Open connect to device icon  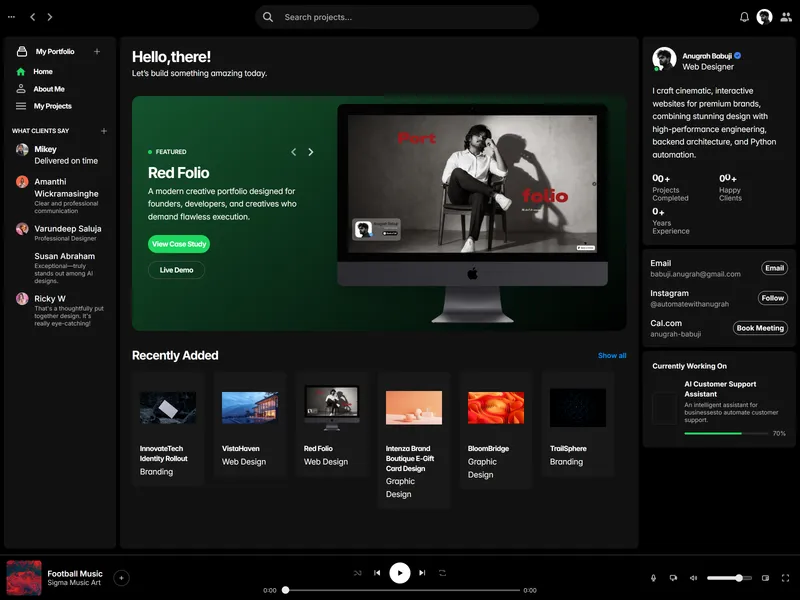[673, 578]
